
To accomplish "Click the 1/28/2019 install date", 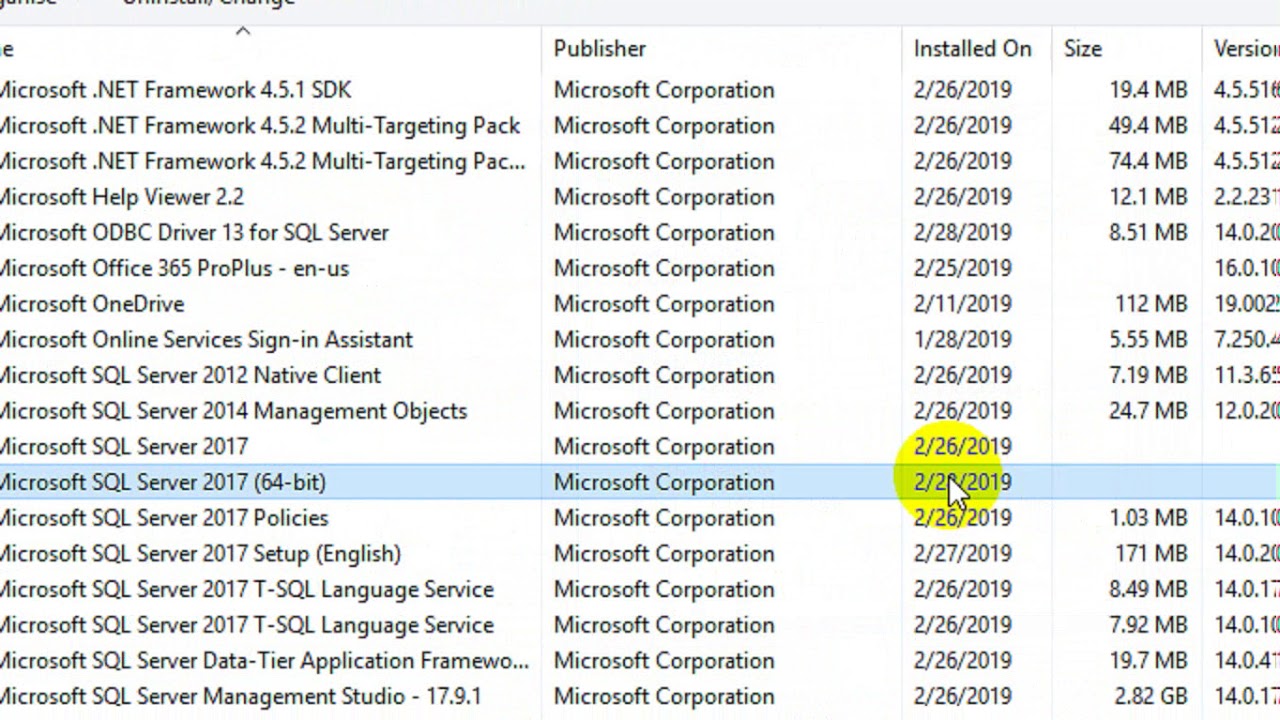I will coord(962,340).
